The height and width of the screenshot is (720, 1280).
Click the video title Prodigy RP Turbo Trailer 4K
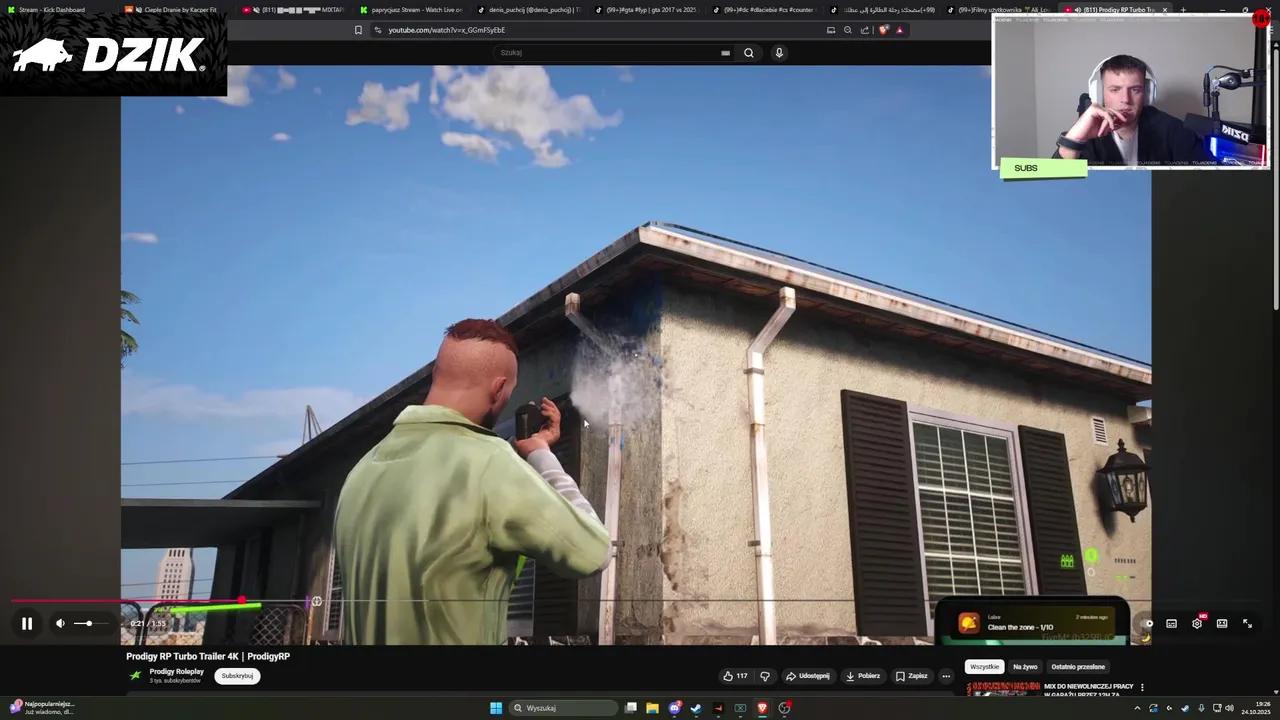[208, 656]
